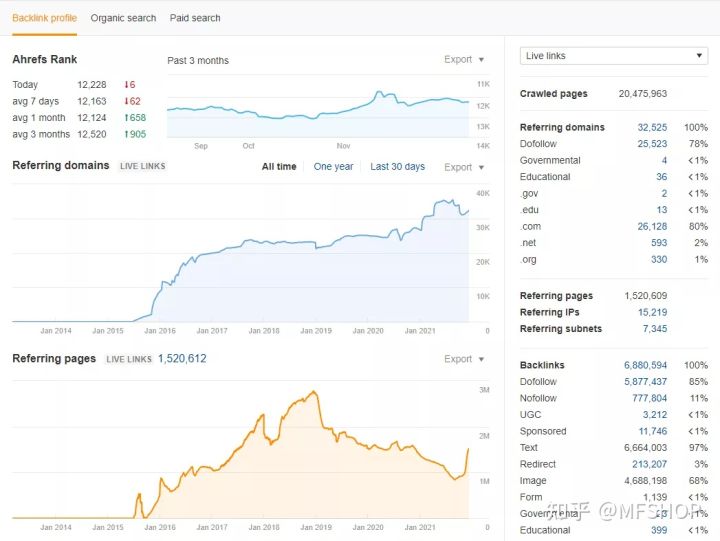Open Export dropdown for Referring pages chart
This screenshot has height=541, width=720.
point(464,359)
